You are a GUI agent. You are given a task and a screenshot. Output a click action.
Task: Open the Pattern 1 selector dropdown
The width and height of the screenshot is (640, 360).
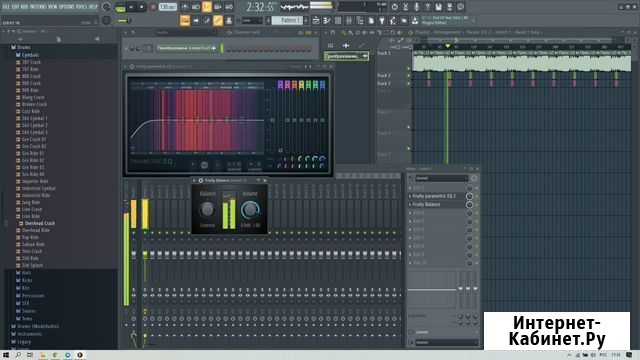(287, 20)
